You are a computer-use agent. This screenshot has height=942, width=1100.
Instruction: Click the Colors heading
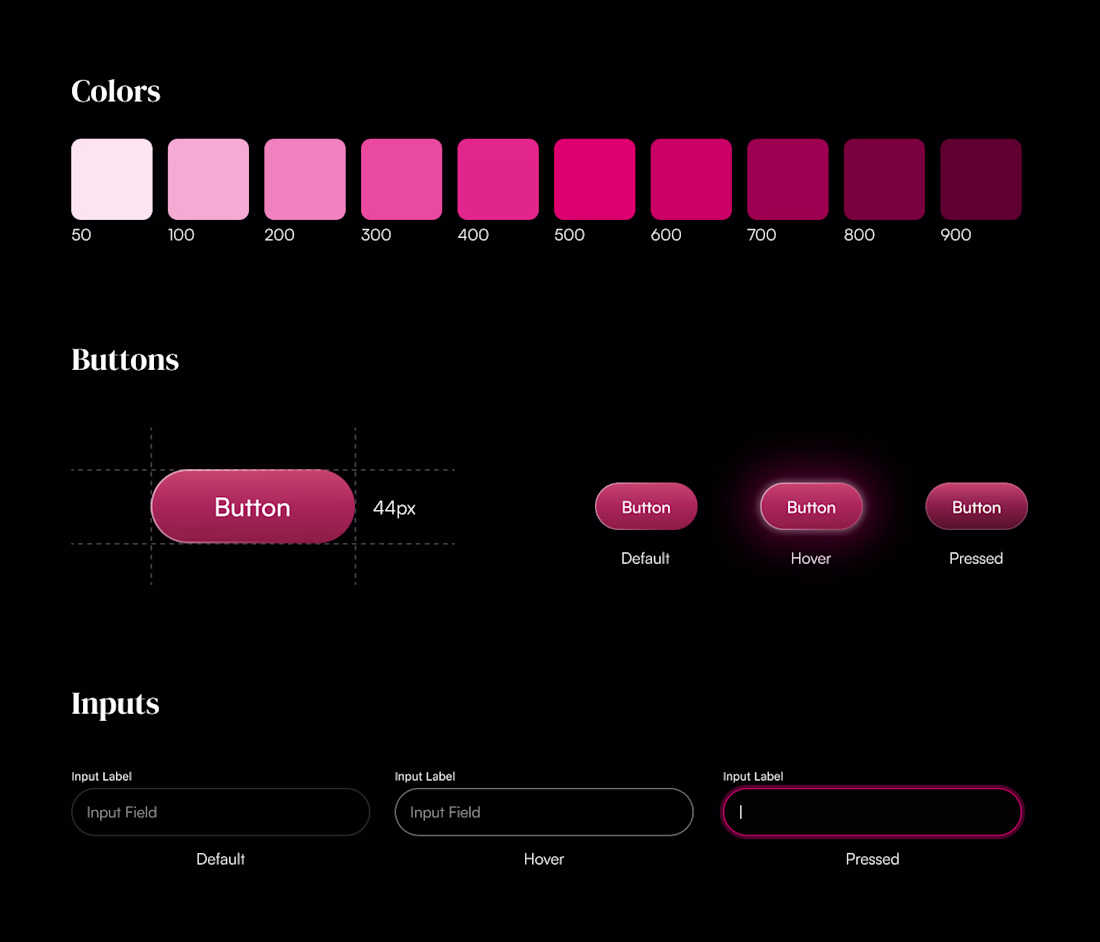[x=116, y=91]
